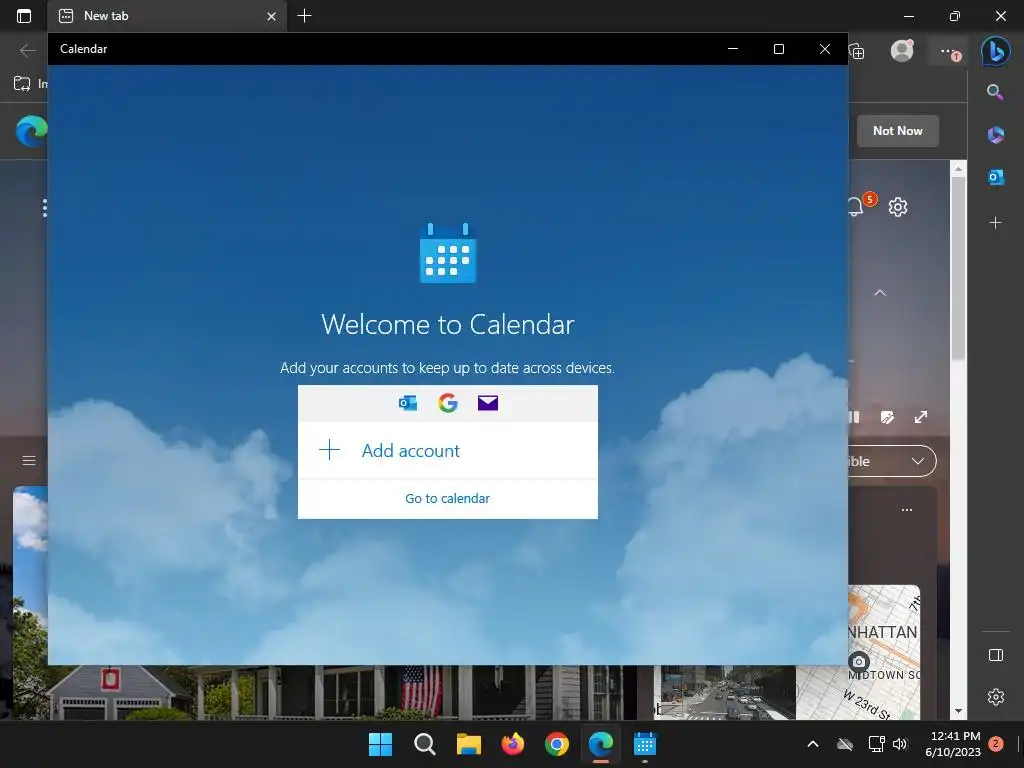Viewport: 1024px width, 768px height.
Task: Open new tab page notifications bell
Action: point(856,206)
